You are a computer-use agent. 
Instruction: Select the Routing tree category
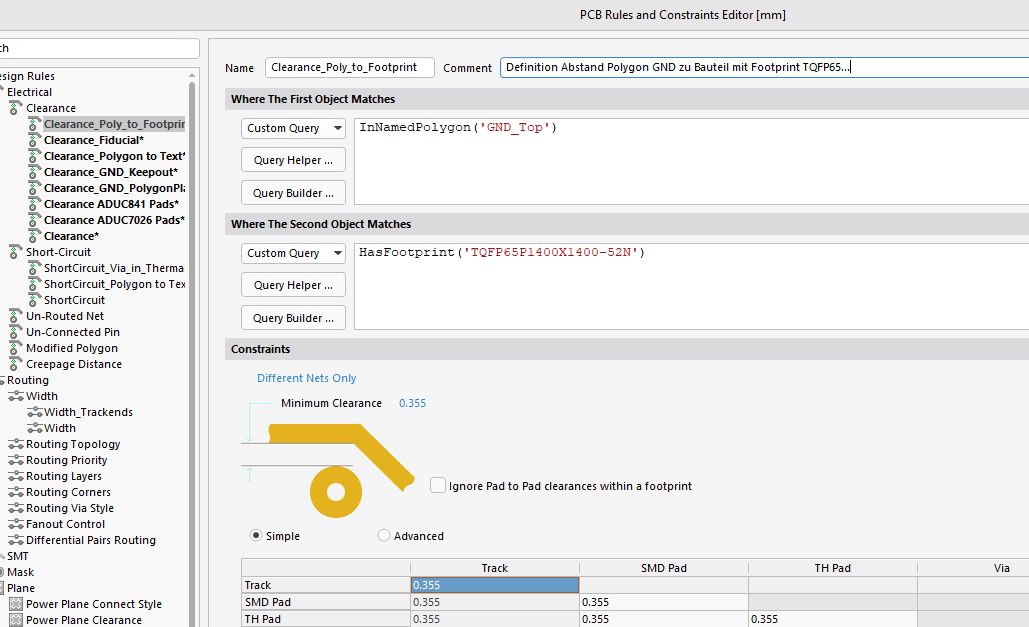pos(28,380)
